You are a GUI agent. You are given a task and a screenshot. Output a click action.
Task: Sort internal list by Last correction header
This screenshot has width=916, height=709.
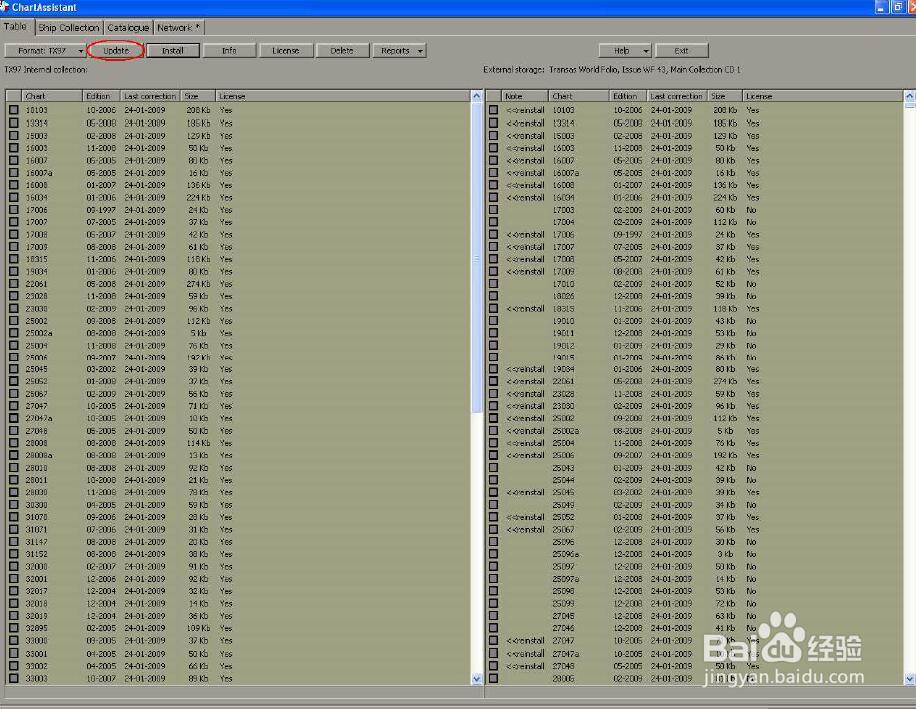click(150, 96)
